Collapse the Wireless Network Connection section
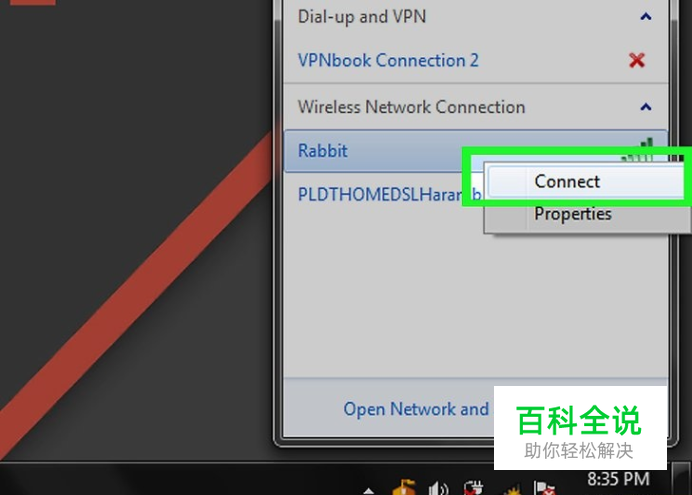Image resolution: width=692 pixels, height=495 pixels. [x=646, y=107]
